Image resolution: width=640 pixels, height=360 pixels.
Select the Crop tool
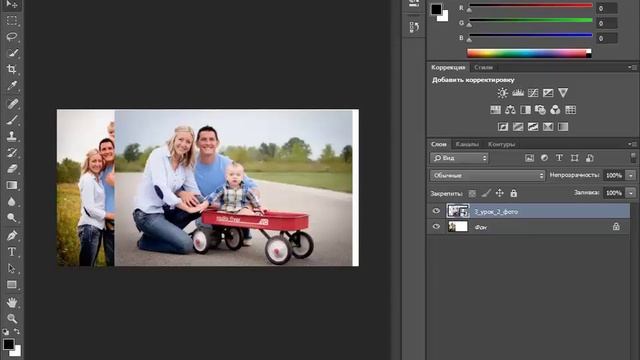click(12, 69)
